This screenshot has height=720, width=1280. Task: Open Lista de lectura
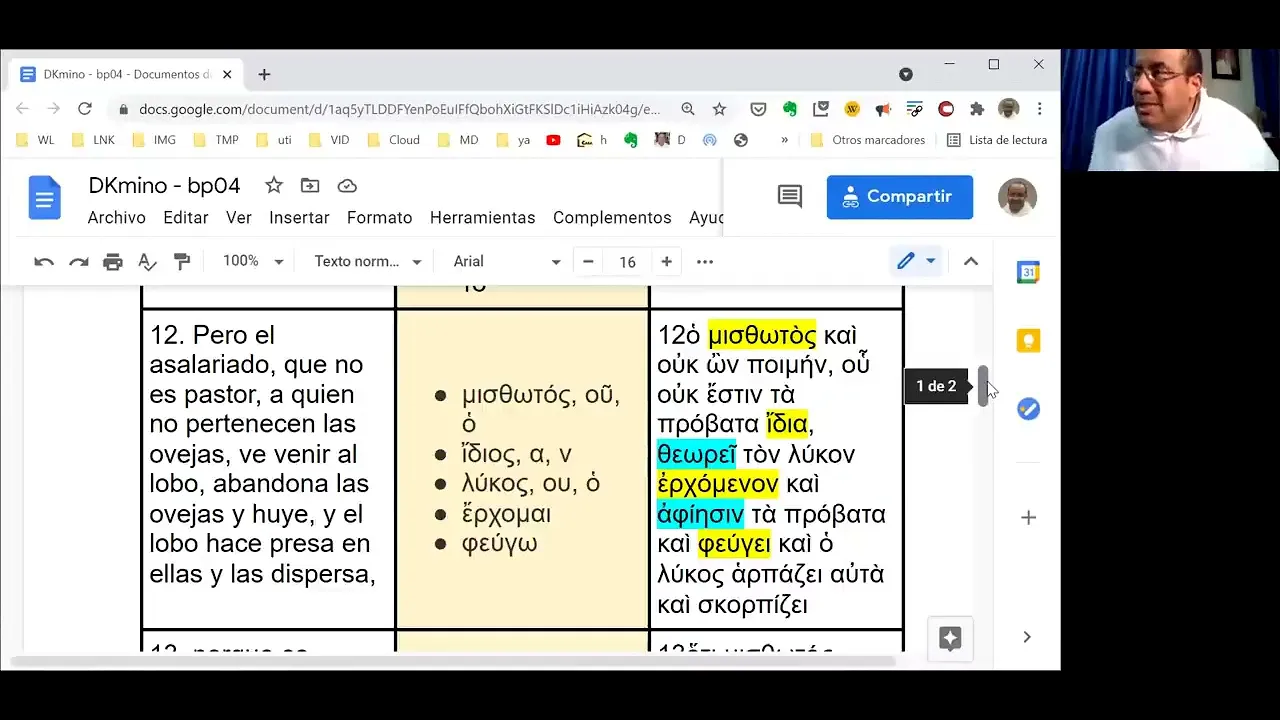[x=997, y=140]
